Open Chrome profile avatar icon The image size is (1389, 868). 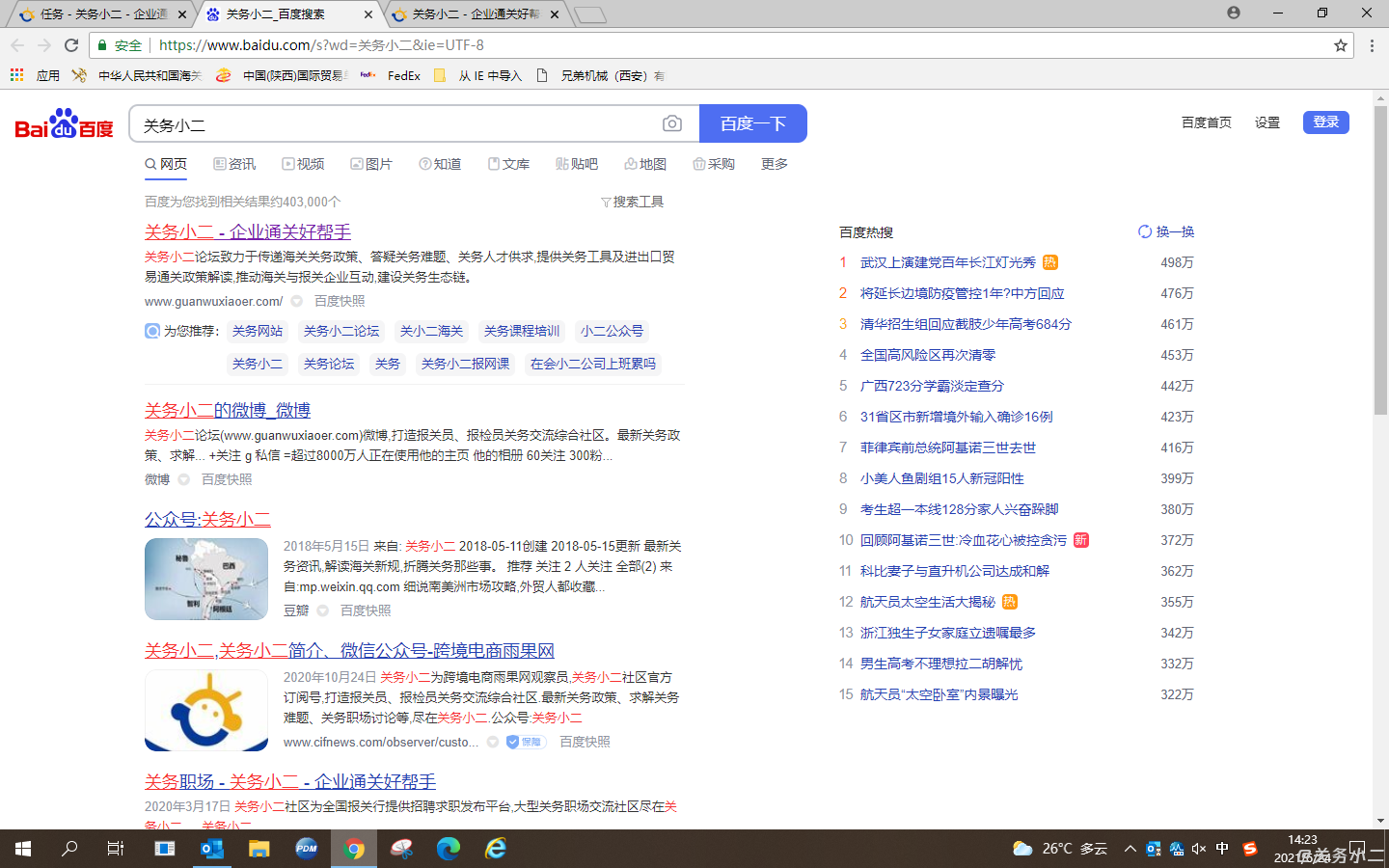pyautogui.click(x=1234, y=13)
